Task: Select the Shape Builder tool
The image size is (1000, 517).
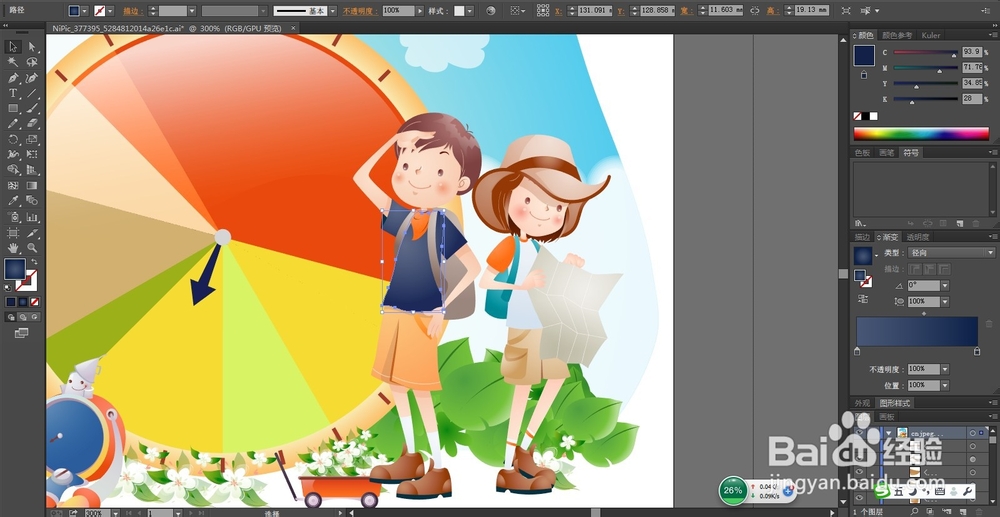Action: click(13, 170)
